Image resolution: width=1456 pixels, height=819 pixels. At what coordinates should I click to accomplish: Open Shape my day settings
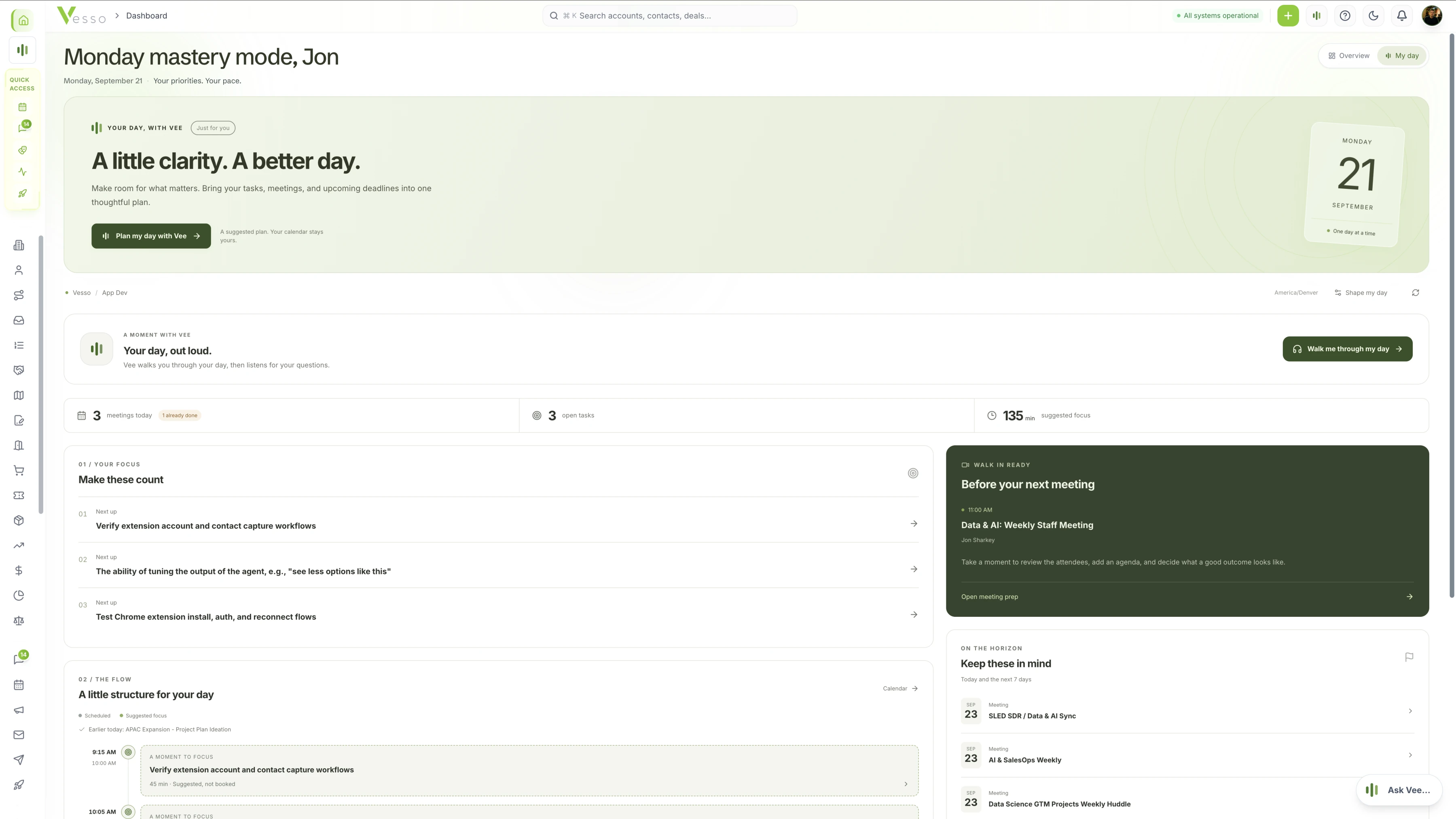click(x=1361, y=293)
